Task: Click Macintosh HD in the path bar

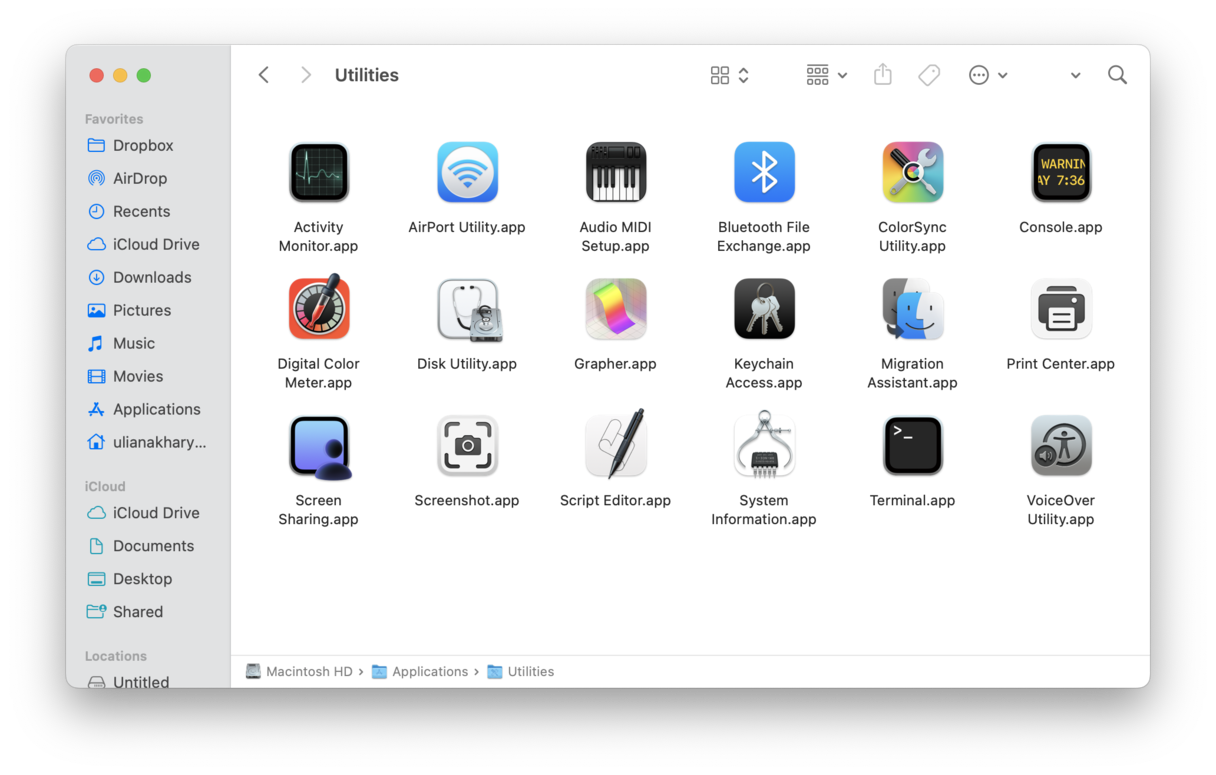Action: click(x=299, y=672)
